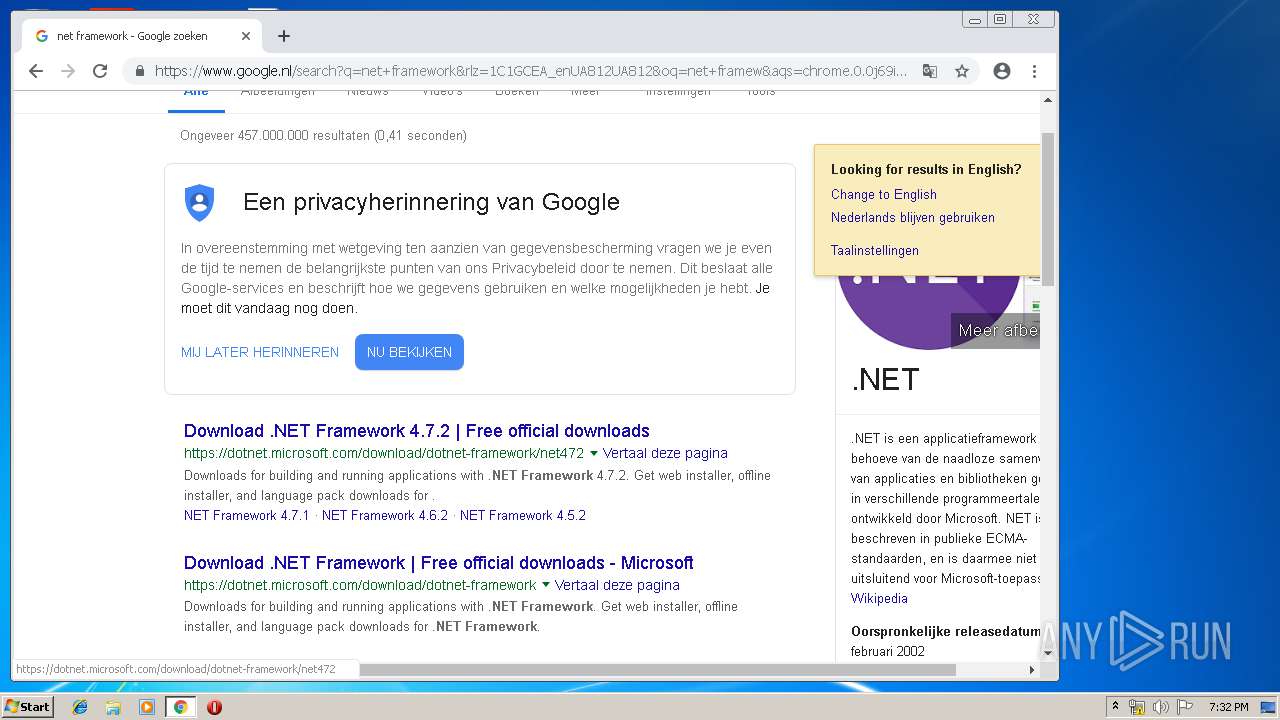Viewport: 1280px width, 720px height.
Task: Click the Show desktop button
Action: (1269, 707)
